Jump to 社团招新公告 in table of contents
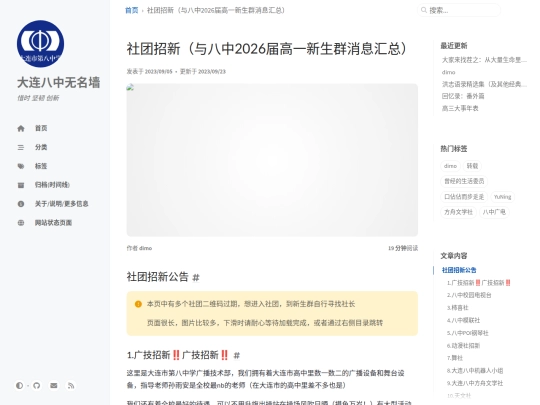This screenshot has width=540, height=405. pyautogui.click(x=459, y=270)
